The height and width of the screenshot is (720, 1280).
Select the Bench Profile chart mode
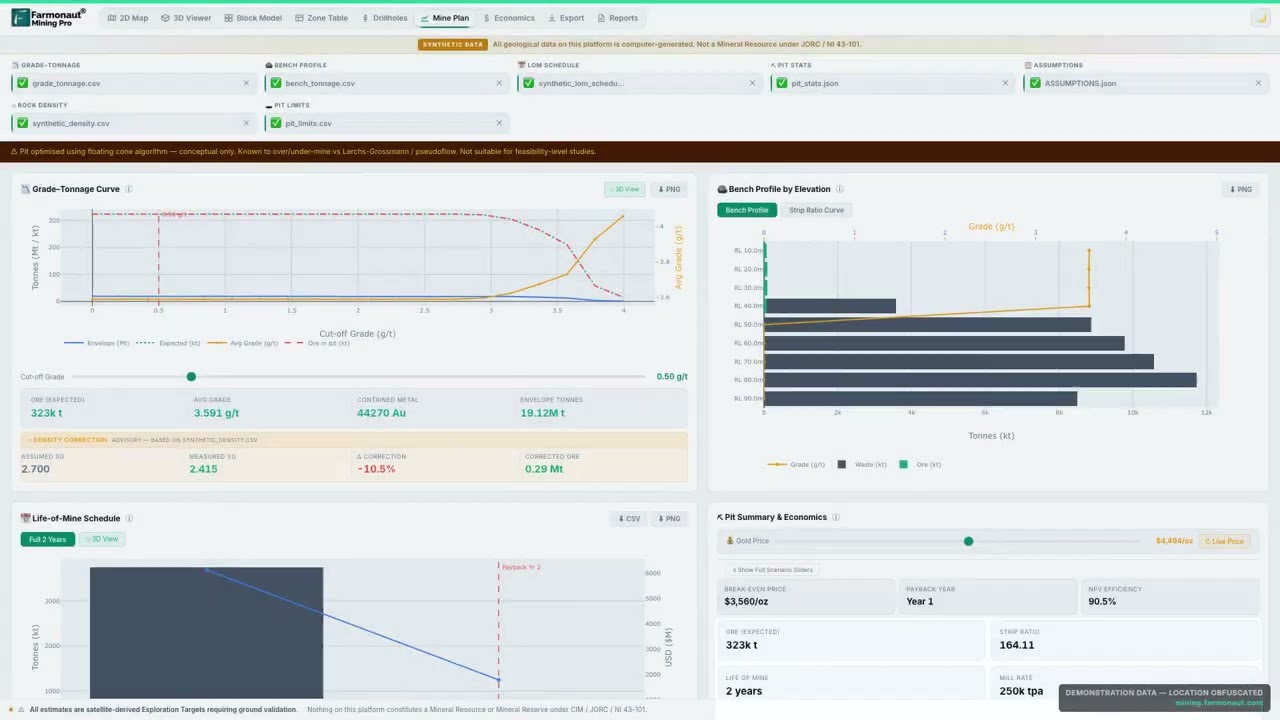coord(747,210)
